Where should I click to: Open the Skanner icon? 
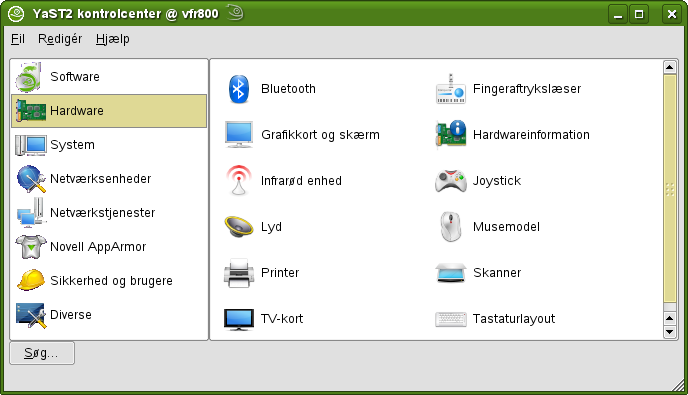point(451,273)
